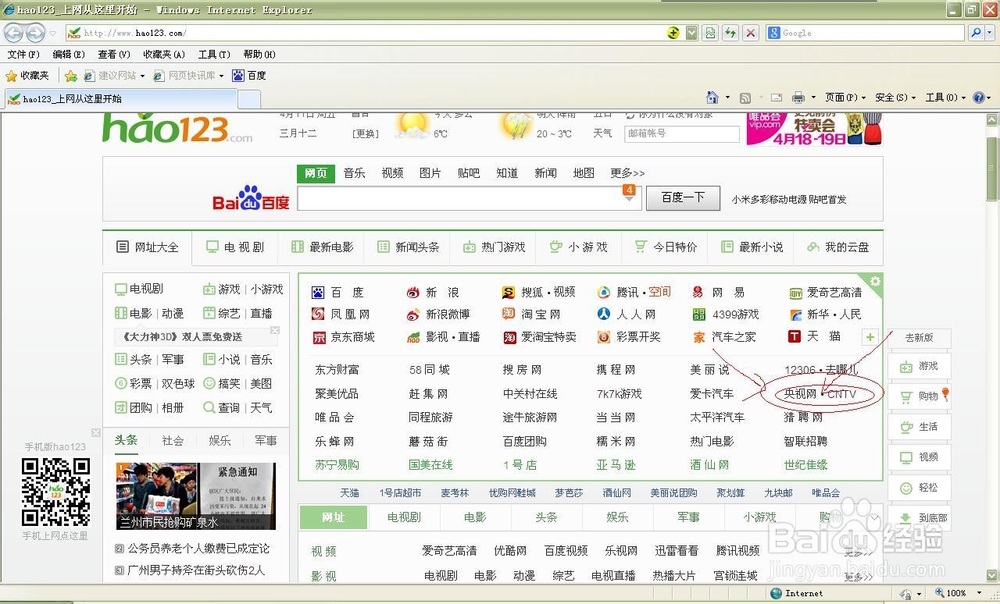Click the 百度一下 search button
This screenshot has height=604, width=1000.
(683, 198)
